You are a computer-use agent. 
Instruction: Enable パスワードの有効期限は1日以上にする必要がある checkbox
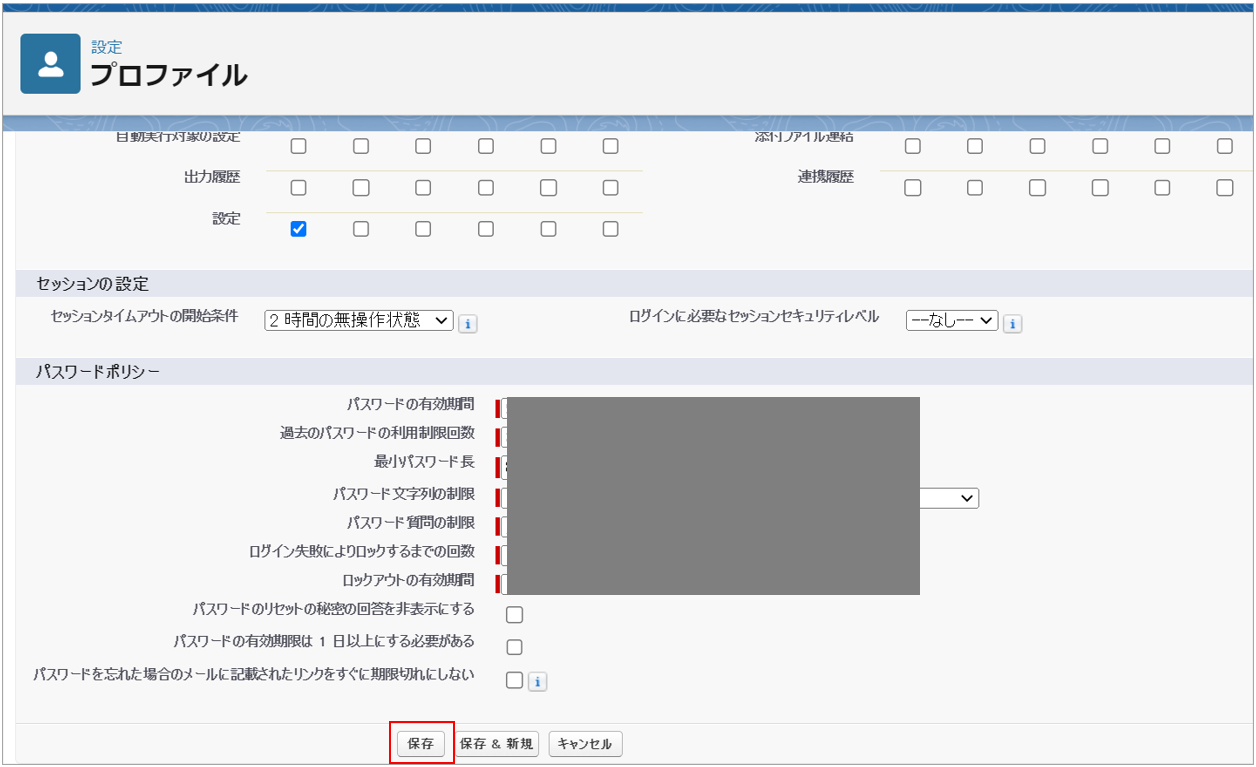pyautogui.click(x=514, y=647)
